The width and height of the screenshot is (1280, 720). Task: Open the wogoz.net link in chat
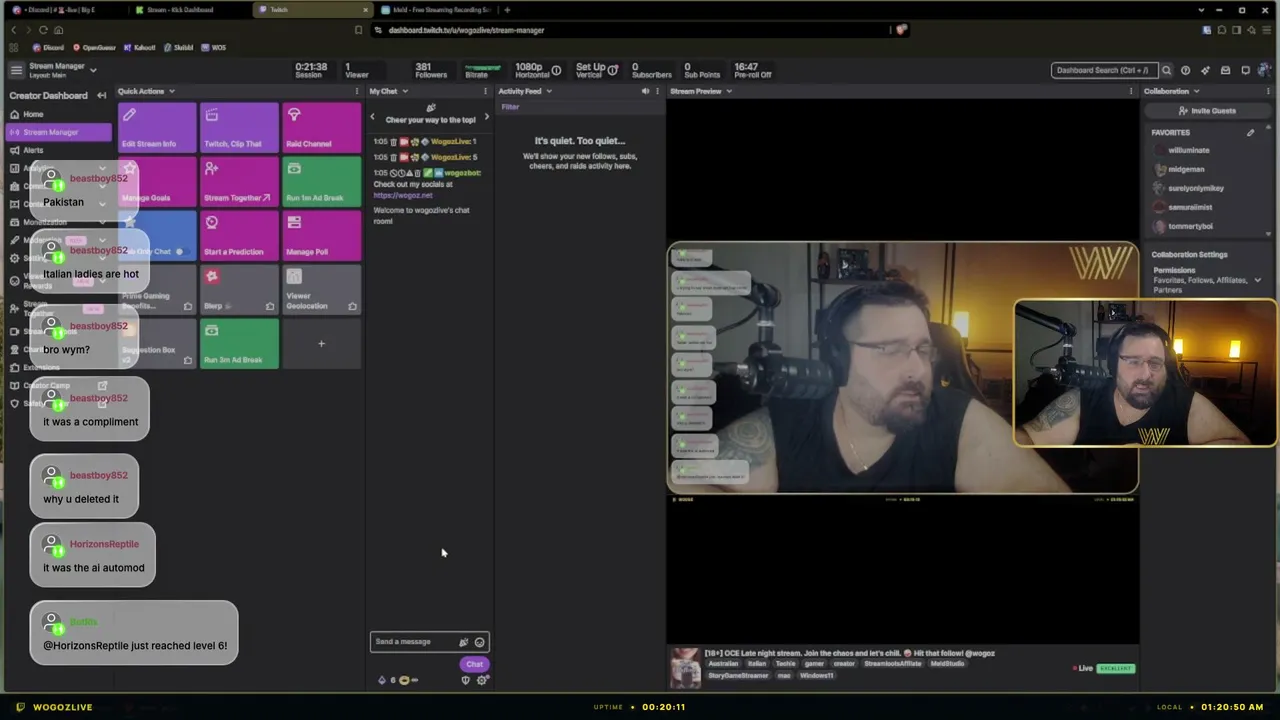tap(403, 195)
